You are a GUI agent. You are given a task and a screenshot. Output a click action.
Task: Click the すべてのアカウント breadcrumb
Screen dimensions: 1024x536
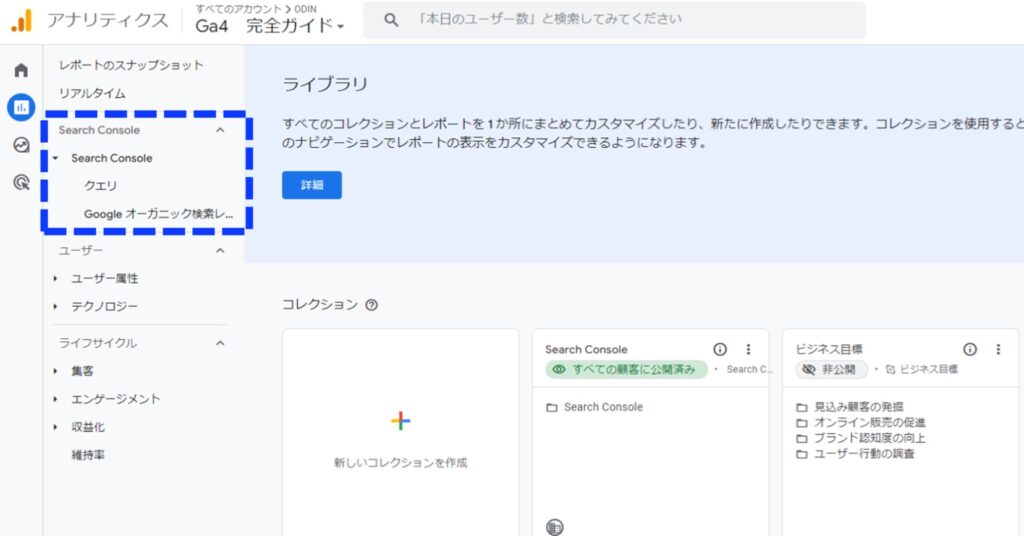coord(238,9)
